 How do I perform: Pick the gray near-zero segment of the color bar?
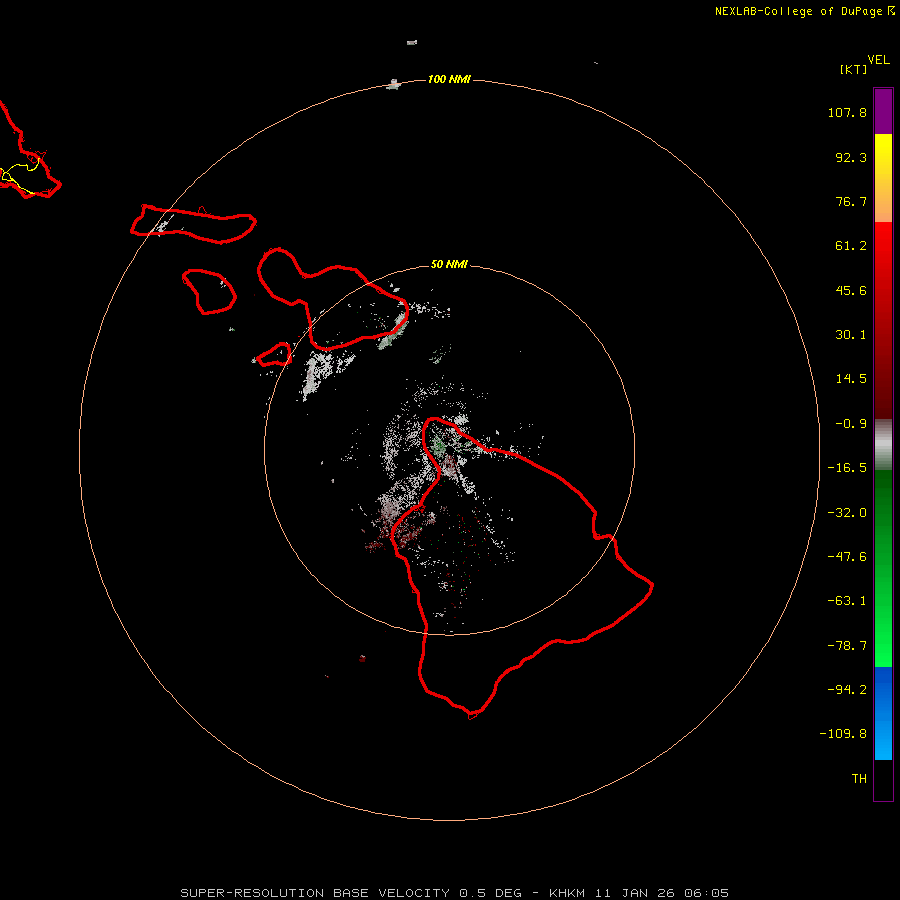pyautogui.click(x=883, y=442)
